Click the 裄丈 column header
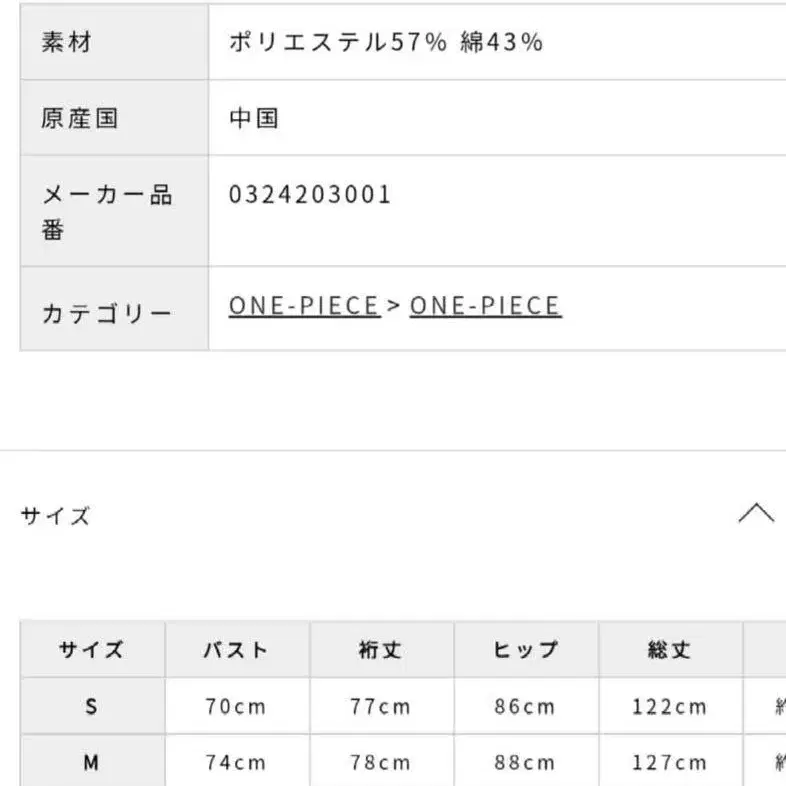Screen dimensions: 786x786 tap(380, 650)
